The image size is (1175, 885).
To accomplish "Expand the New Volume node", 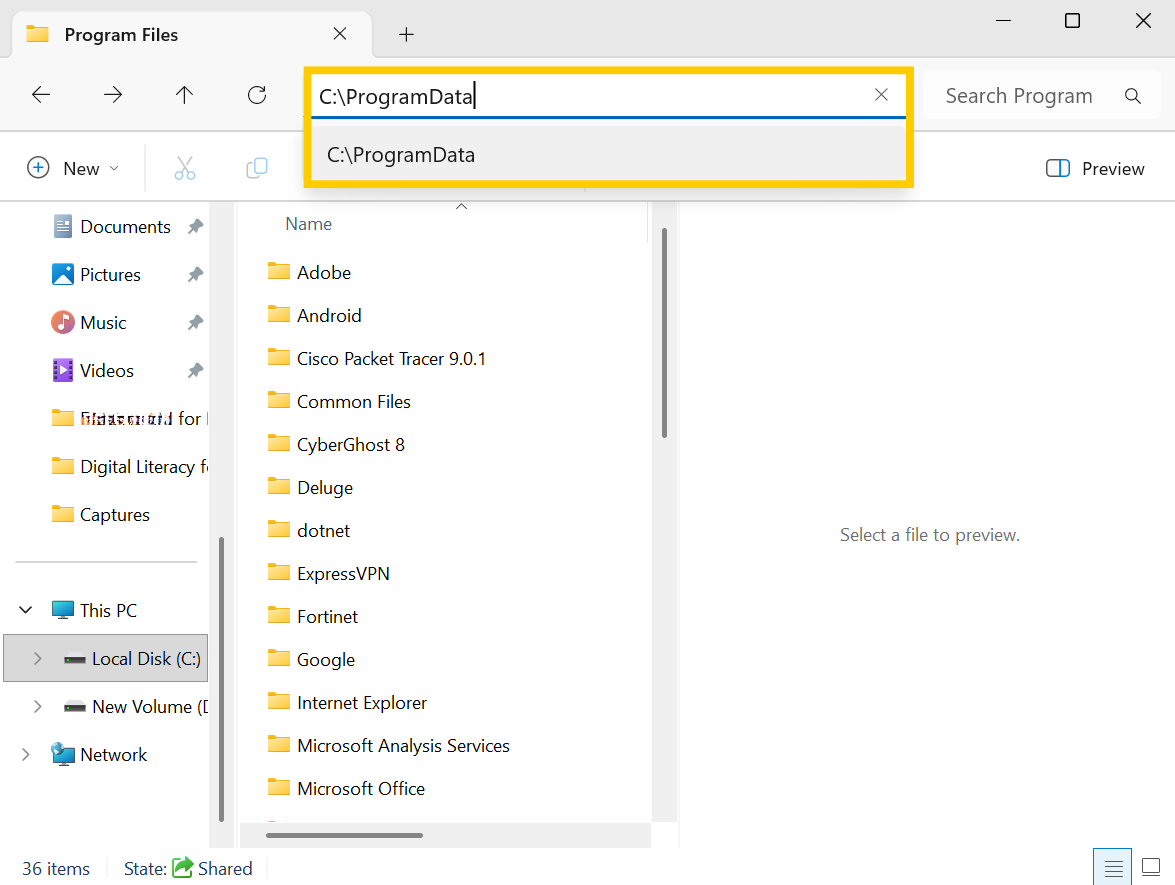I will [x=37, y=706].
